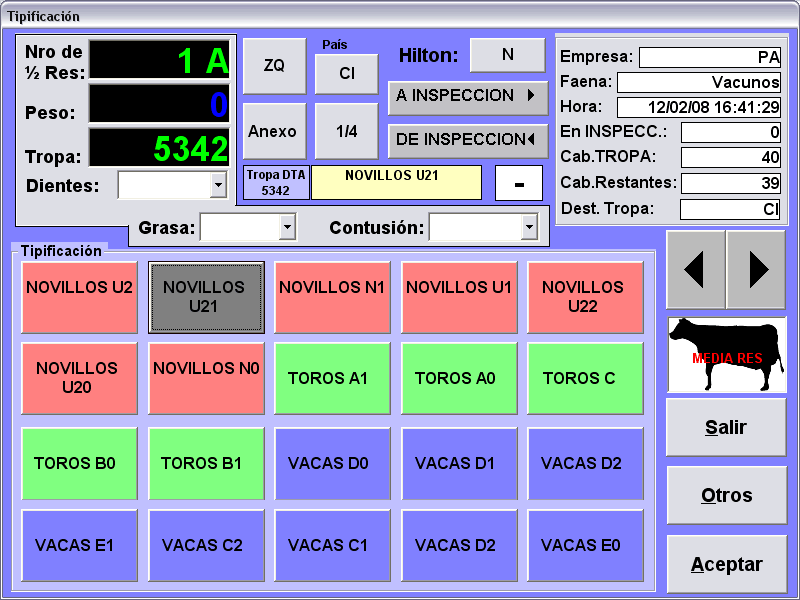This screenshot has height=600, width=800.
Task: Toggle the Anexo button
Action: pos(273,131)
